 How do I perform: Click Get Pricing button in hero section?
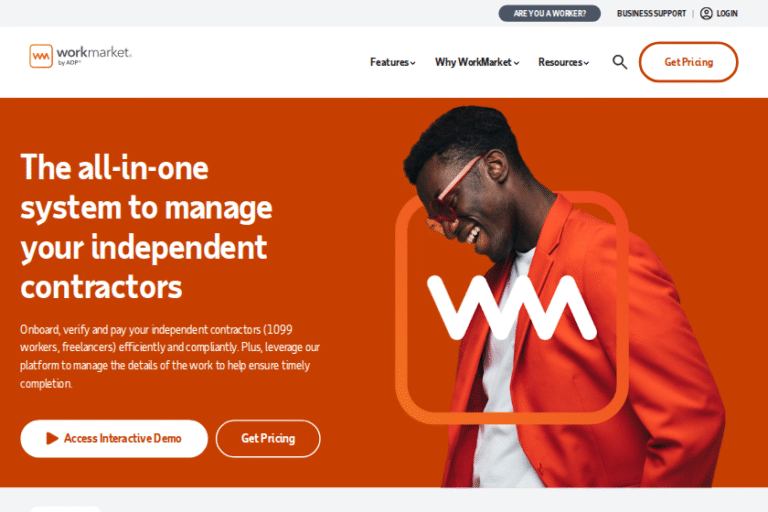click(268, 439)
